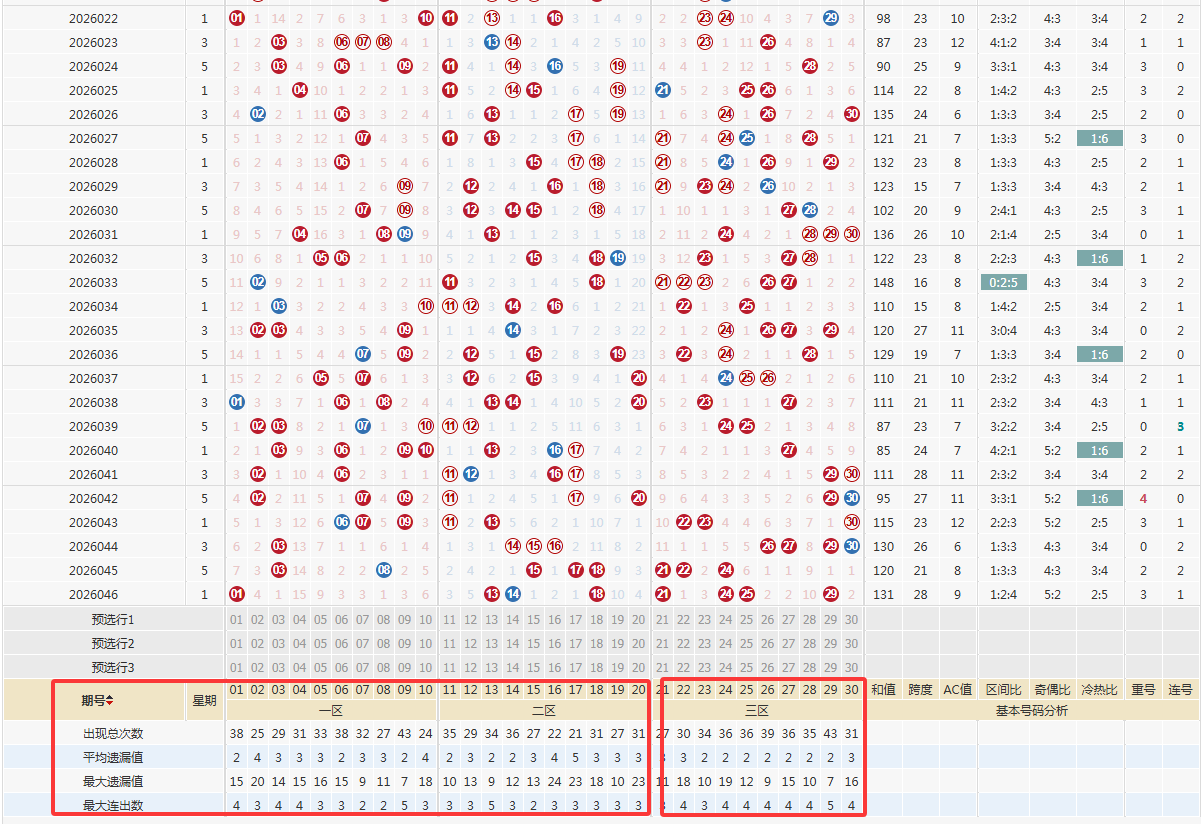Image resolution: width=1201 pixels, height=824 pixels.
Task: Select blue ball 07 in row 2026039
Action: tap(363, 426)
